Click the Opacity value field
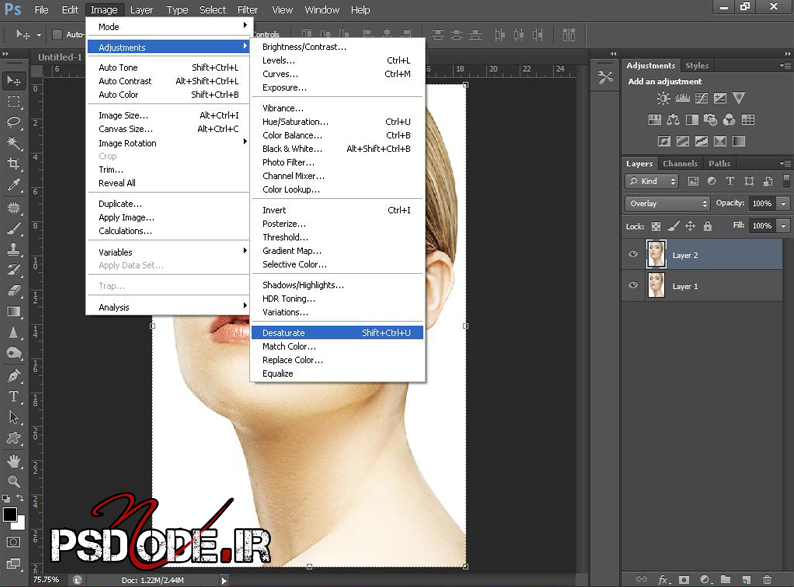The image size is (794, 587). click(x=762, y=204)
